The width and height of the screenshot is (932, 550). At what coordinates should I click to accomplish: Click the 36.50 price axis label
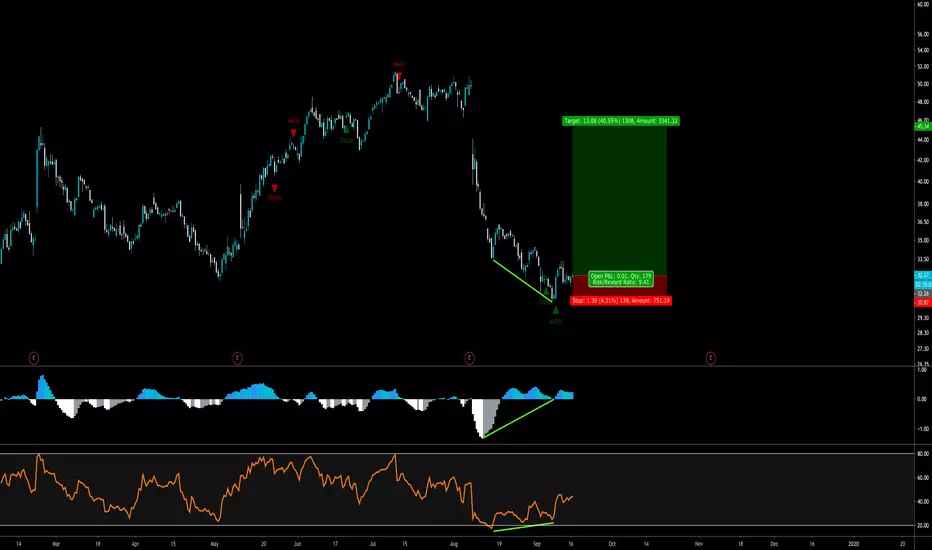click(922, 222)
